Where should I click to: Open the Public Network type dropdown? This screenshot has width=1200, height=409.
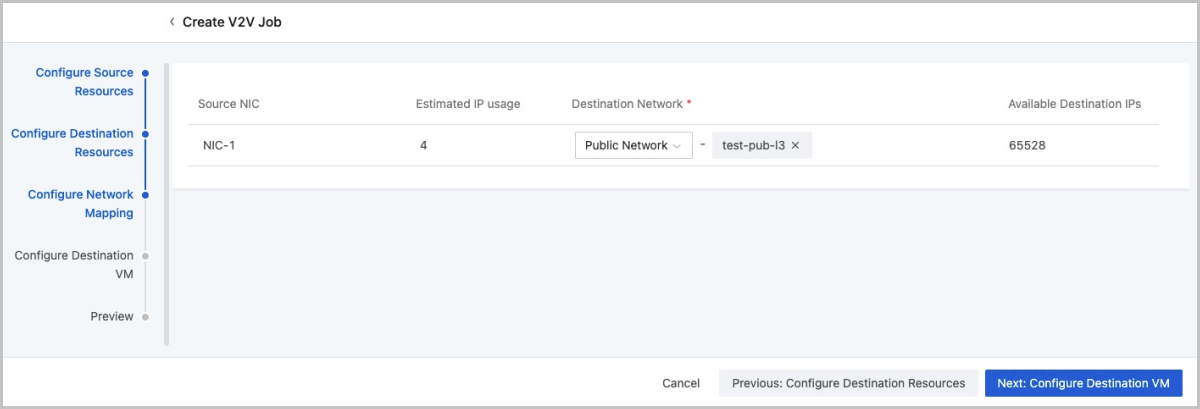(633, 146)
